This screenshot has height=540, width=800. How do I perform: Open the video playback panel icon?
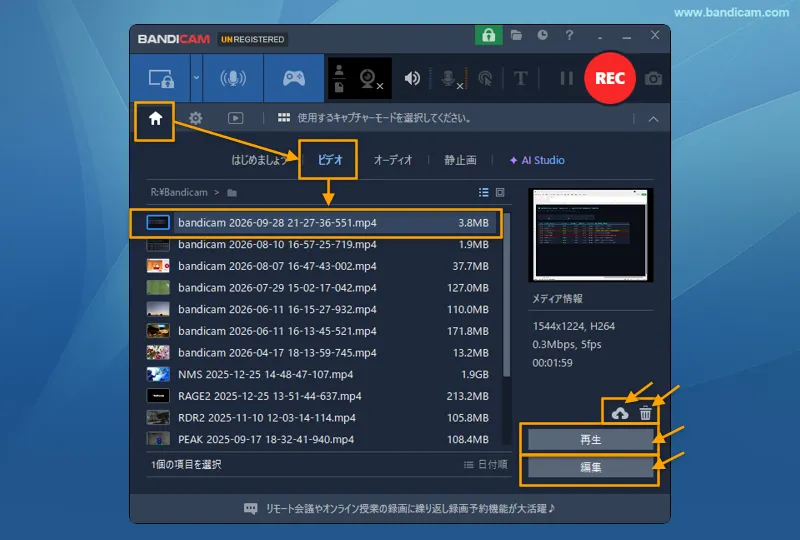coord(235,118)
